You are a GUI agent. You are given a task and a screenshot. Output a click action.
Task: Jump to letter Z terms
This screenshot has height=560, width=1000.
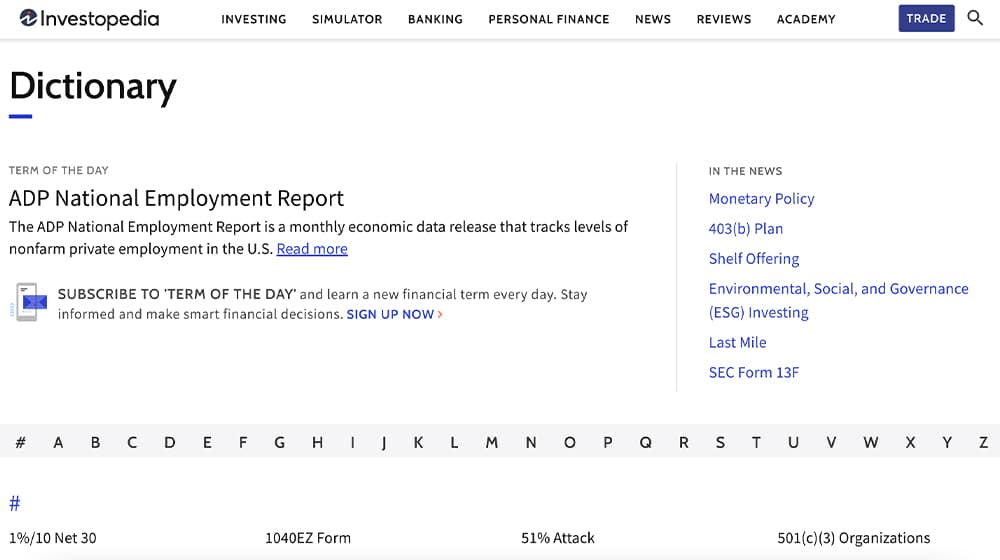[x=983, y=442]
